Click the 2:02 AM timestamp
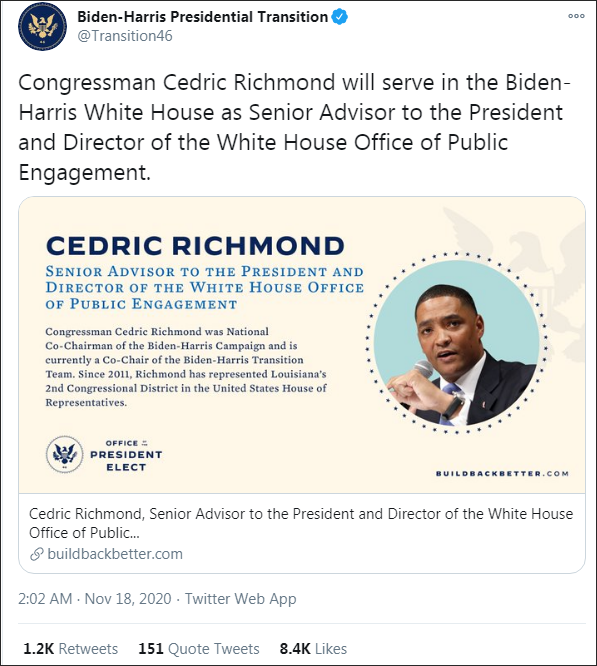Screen dimensions: 597x666 pyautogui.click(x=45, y=598)
